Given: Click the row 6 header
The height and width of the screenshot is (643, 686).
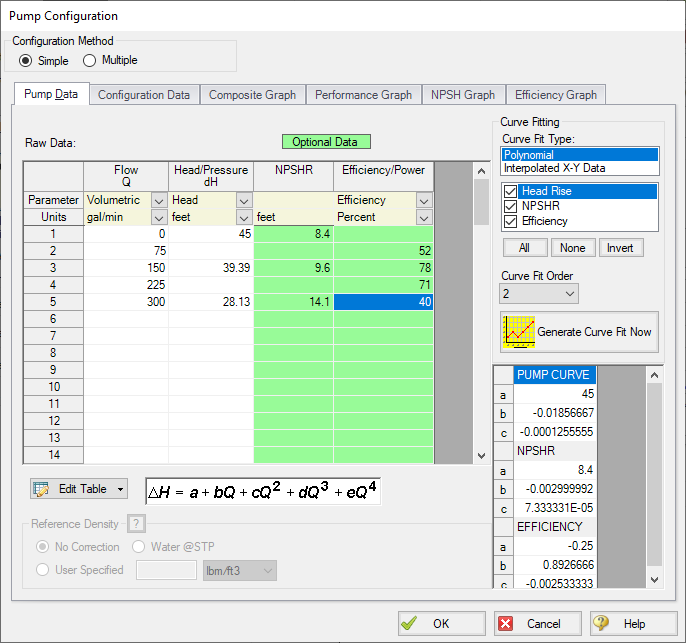Looking at the screenshot, I should [53, 319].
